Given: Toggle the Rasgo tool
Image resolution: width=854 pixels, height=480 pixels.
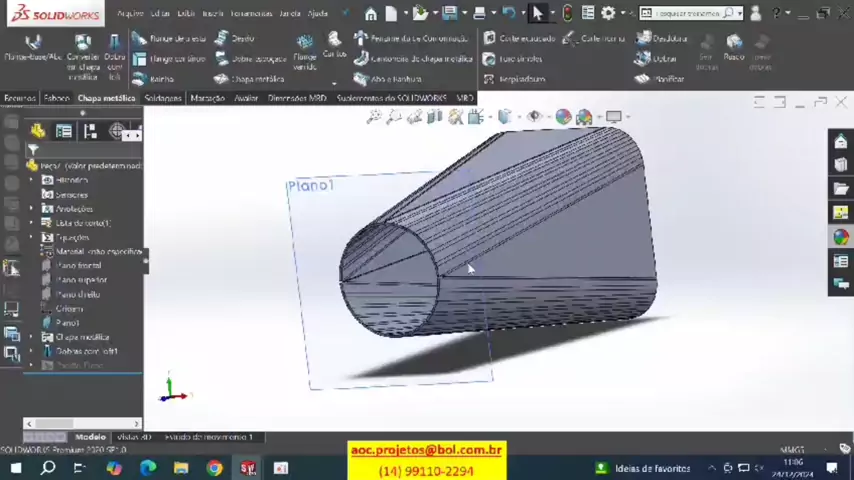Looking at the screenshot, I should [734, 47].
